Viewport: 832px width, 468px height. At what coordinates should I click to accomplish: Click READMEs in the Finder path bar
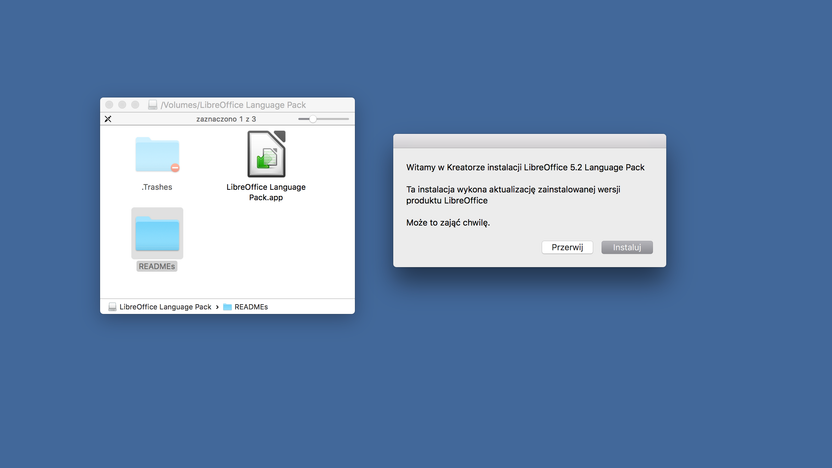(x=251, y=307)
